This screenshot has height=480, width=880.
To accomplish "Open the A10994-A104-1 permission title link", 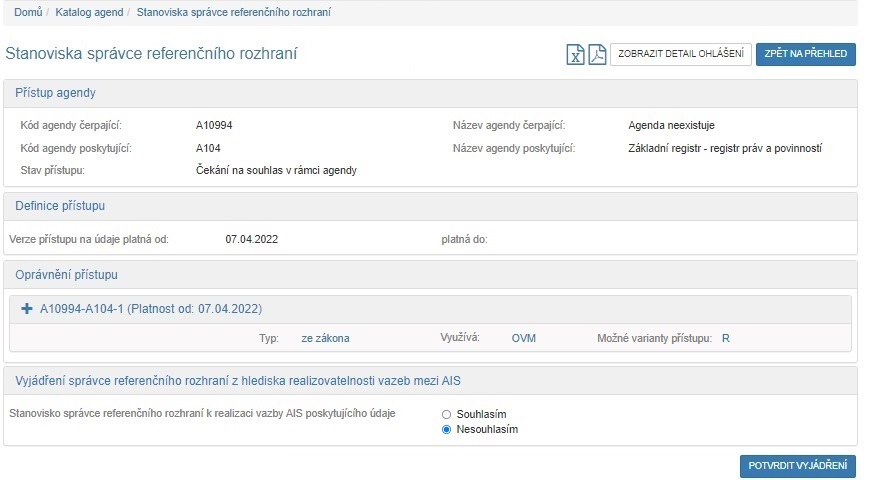I will pos(150,309).
